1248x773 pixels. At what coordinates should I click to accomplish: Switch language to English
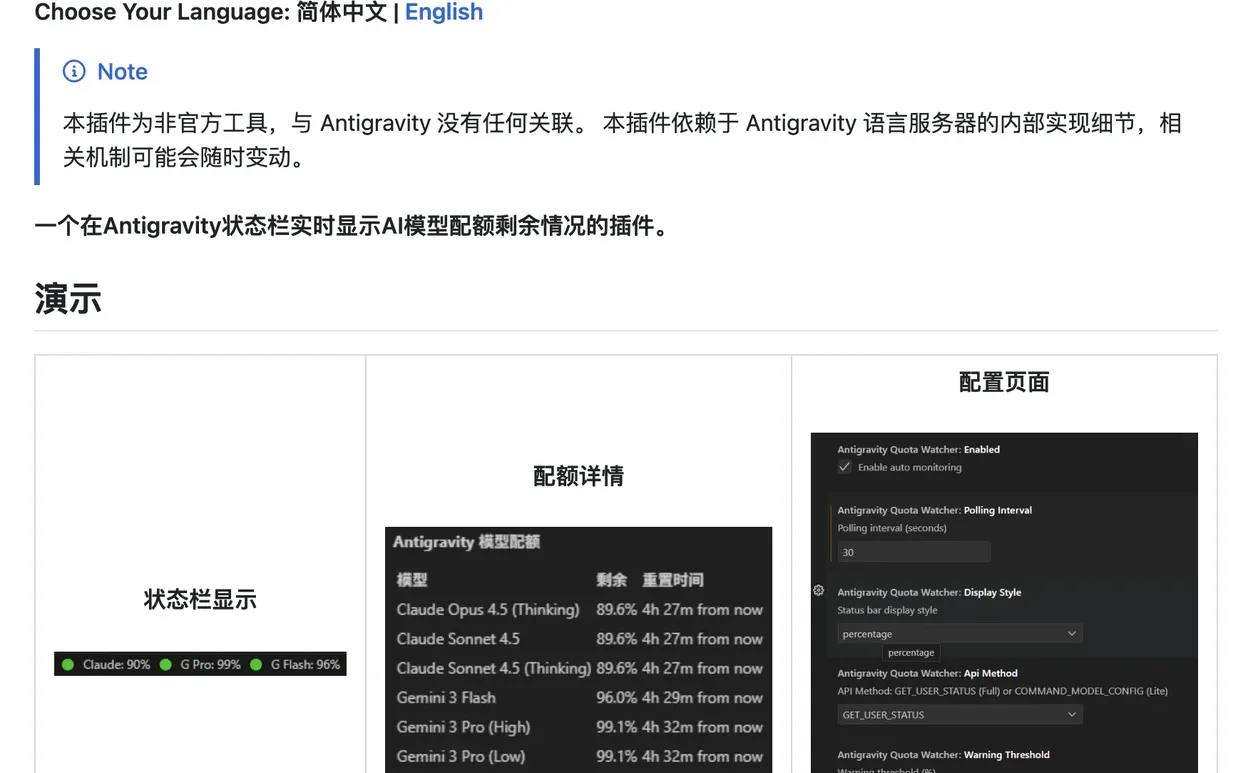coord(444,13)
